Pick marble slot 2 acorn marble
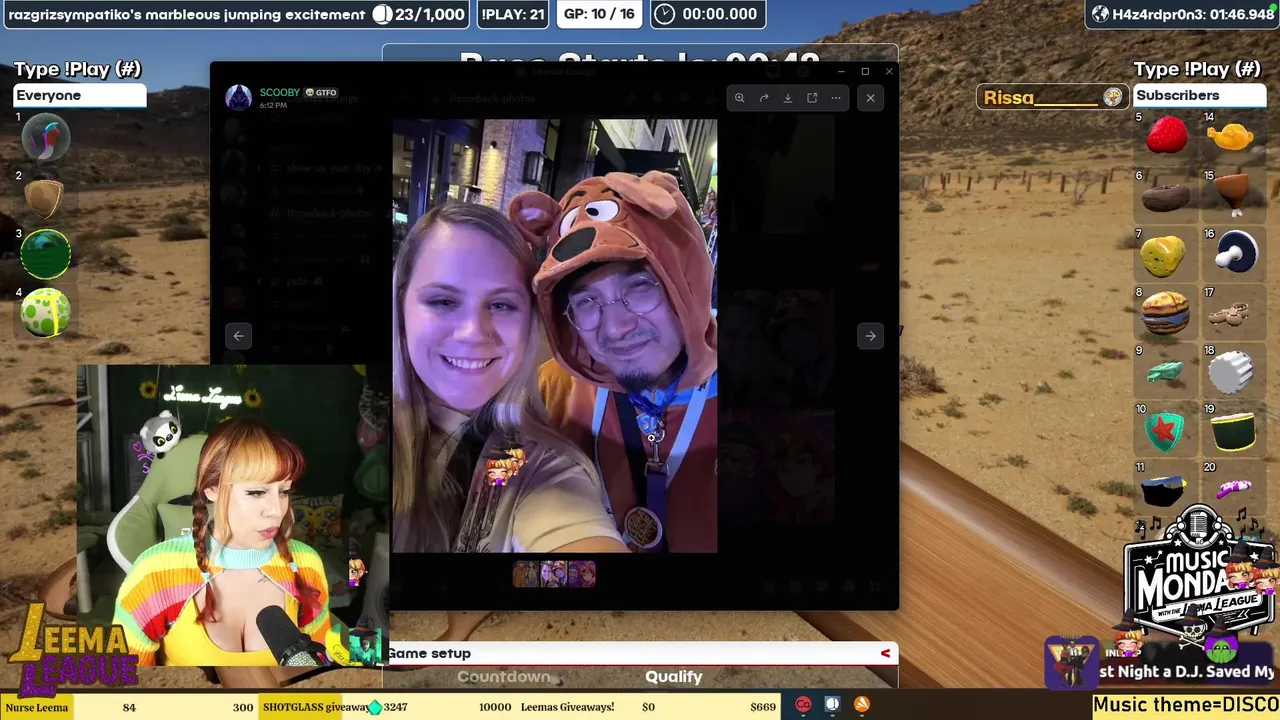This screenshot has height=720, width=1280. (x=43, y=196)
